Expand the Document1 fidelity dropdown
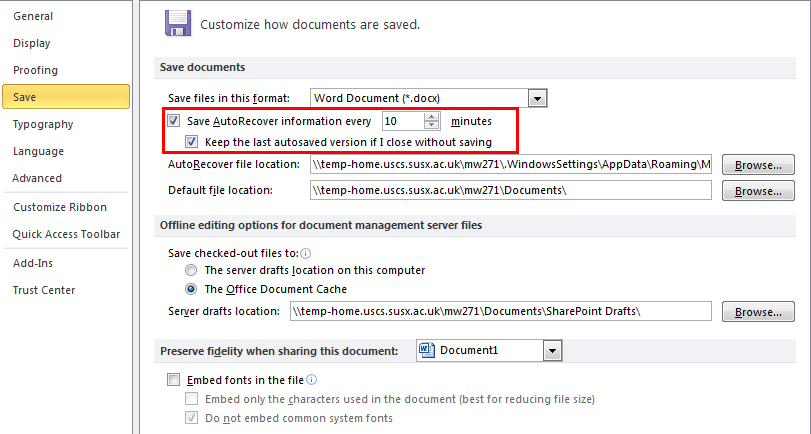The image size is (811, 434). tap(551, 350)
